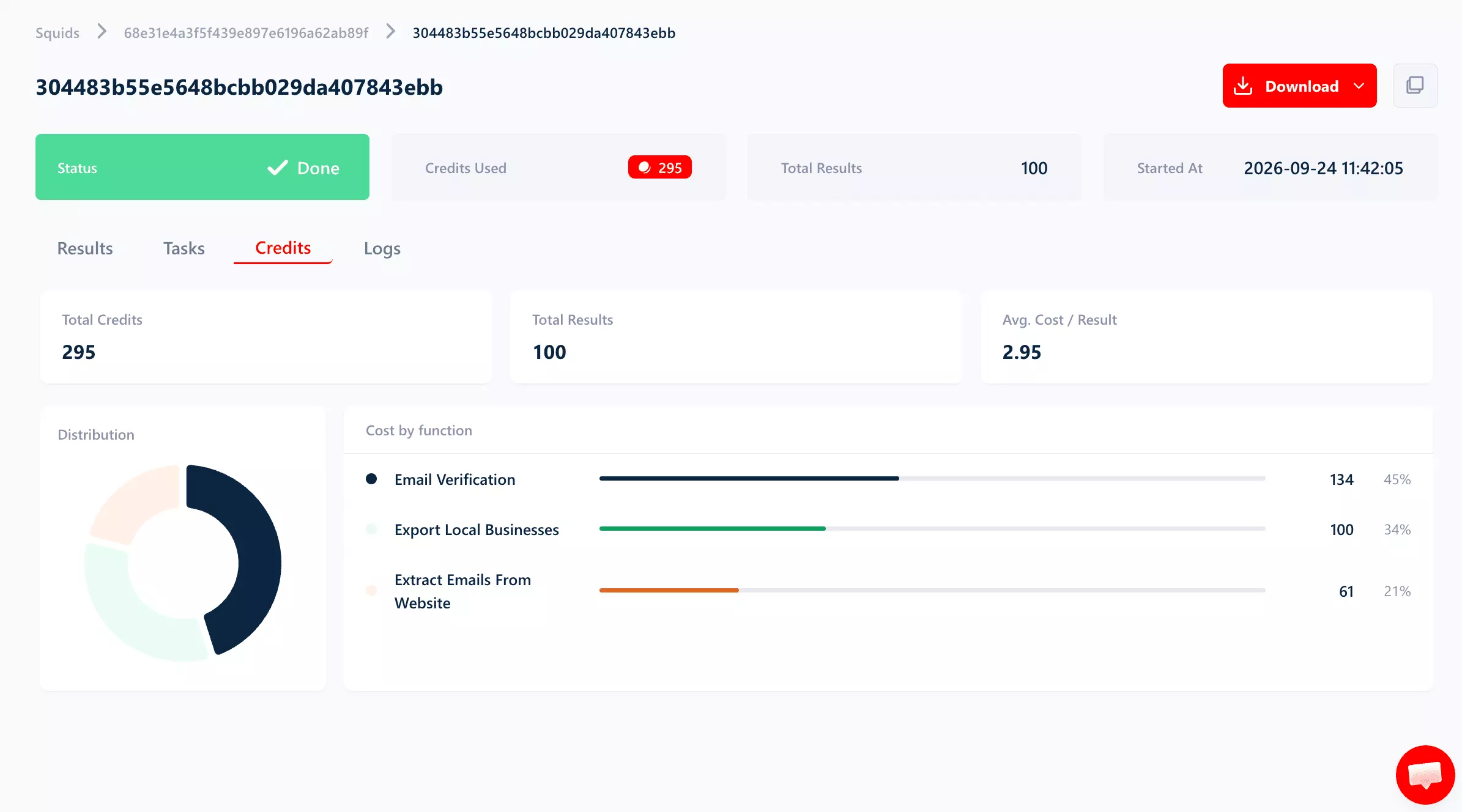Open breadcrumb 68e31e4a3f5f439e897e6196a62ab89f
1462x812 pixels.
(x=246, y=33)
